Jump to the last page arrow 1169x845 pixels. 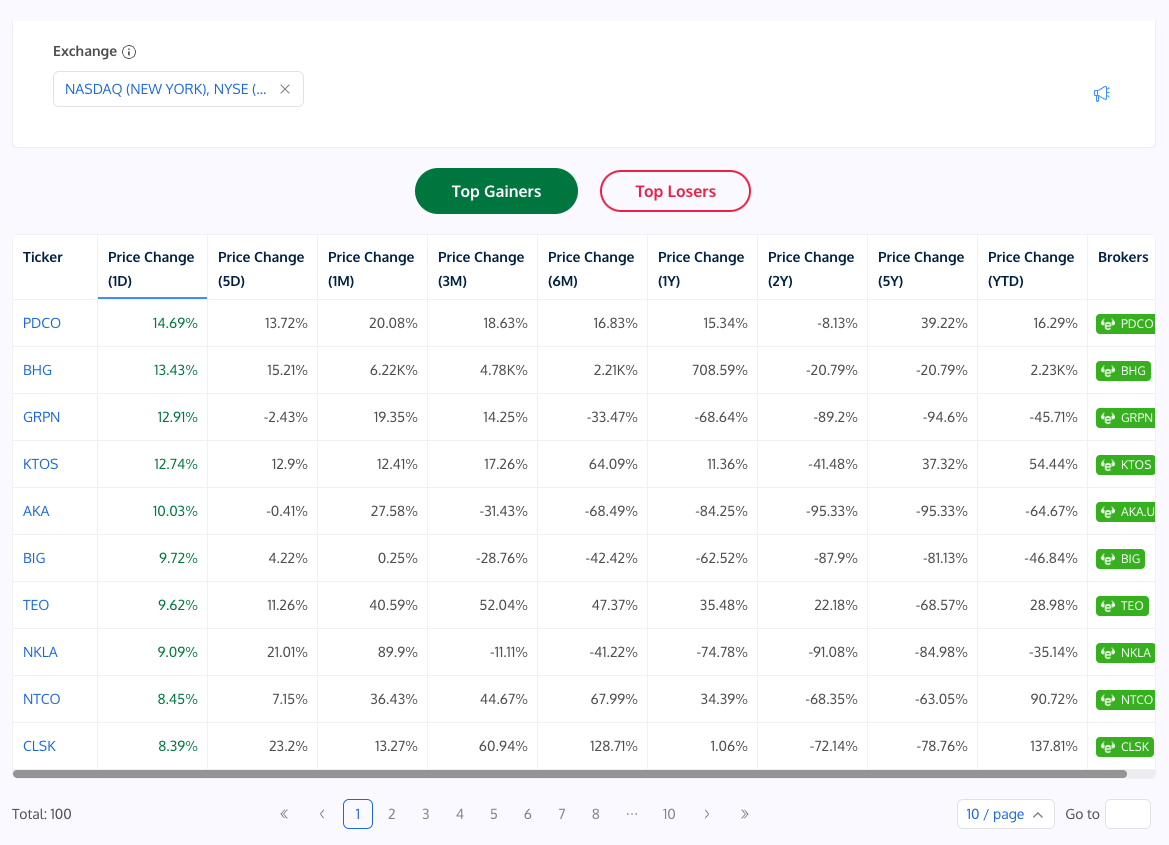pyautogui.click(x=745, y=814)
